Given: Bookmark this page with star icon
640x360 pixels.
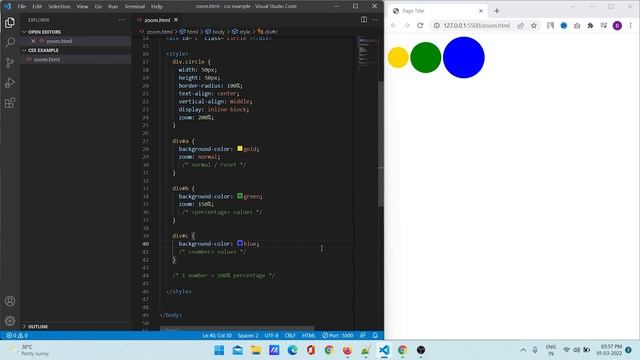Looking at the screenshot, I should tap(534, 25).
